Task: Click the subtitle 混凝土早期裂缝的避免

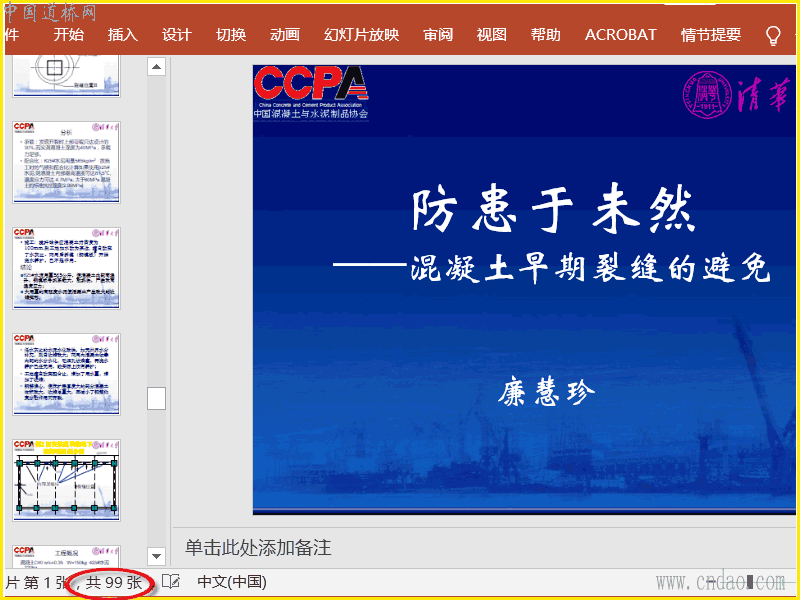Action: [590, 266]
